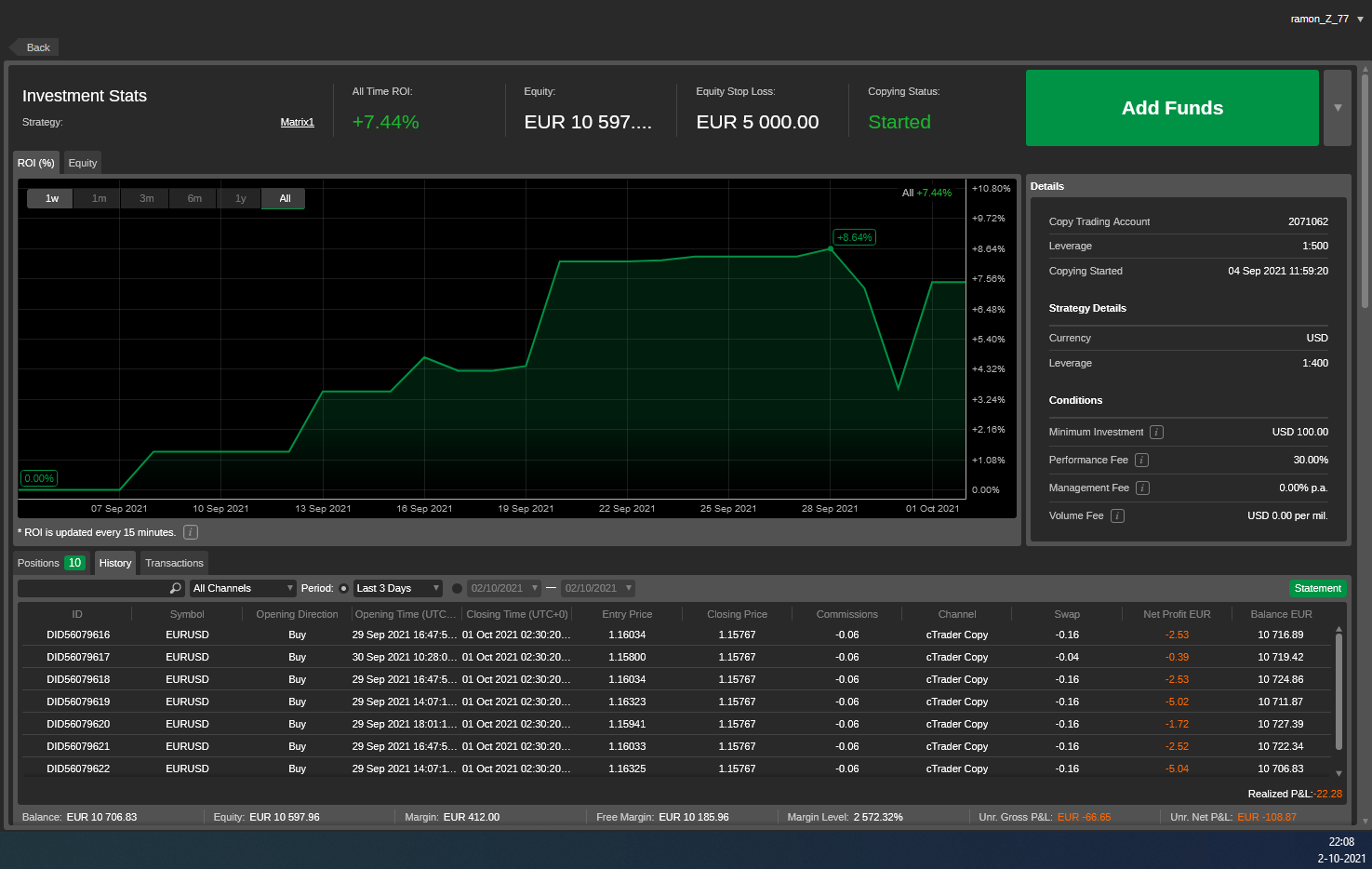Open the History tab

115,563
